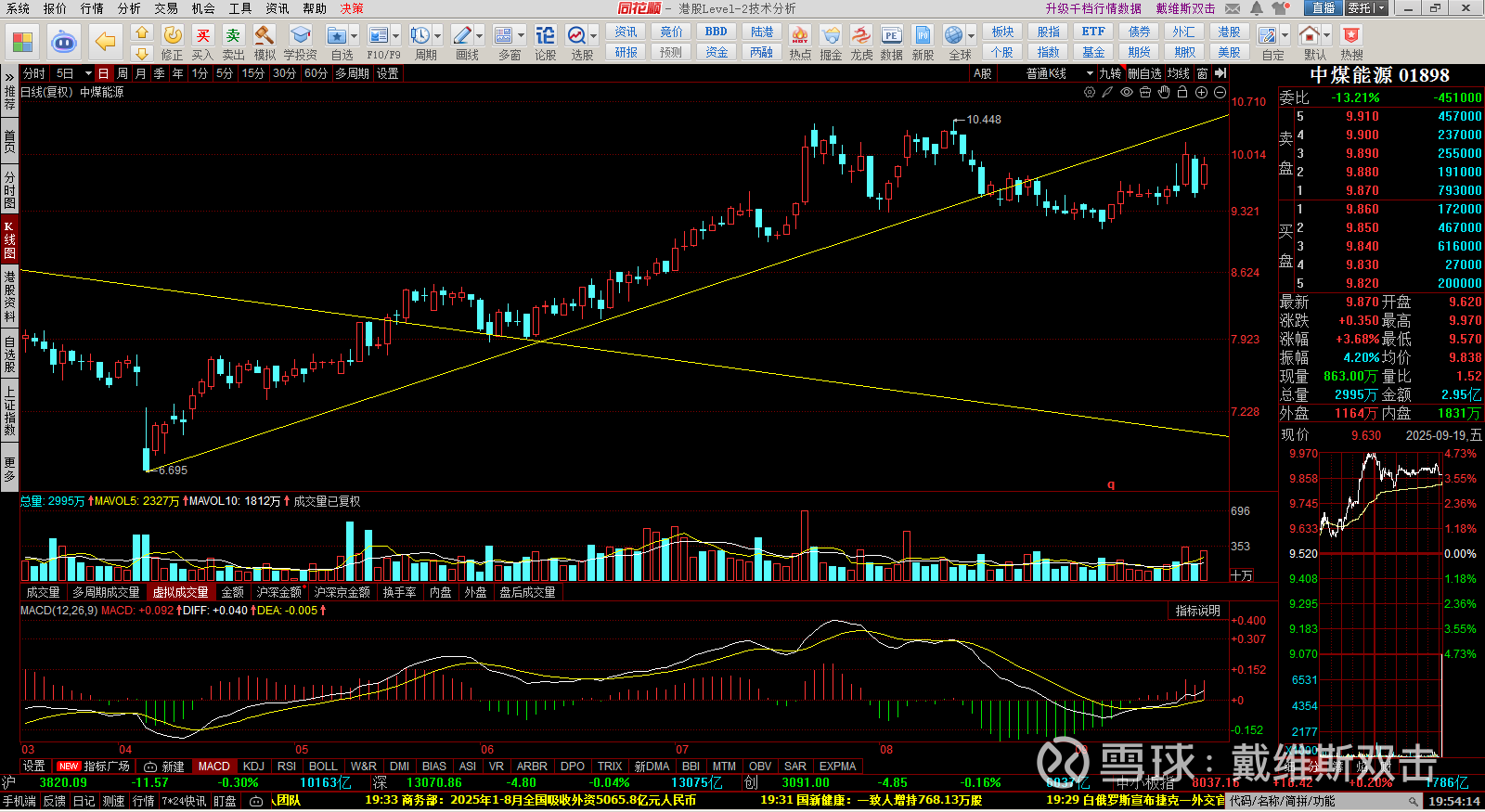Click the 资讯 toolbar button
Viewport: 1485px width, 812px height.
(626, 32)
